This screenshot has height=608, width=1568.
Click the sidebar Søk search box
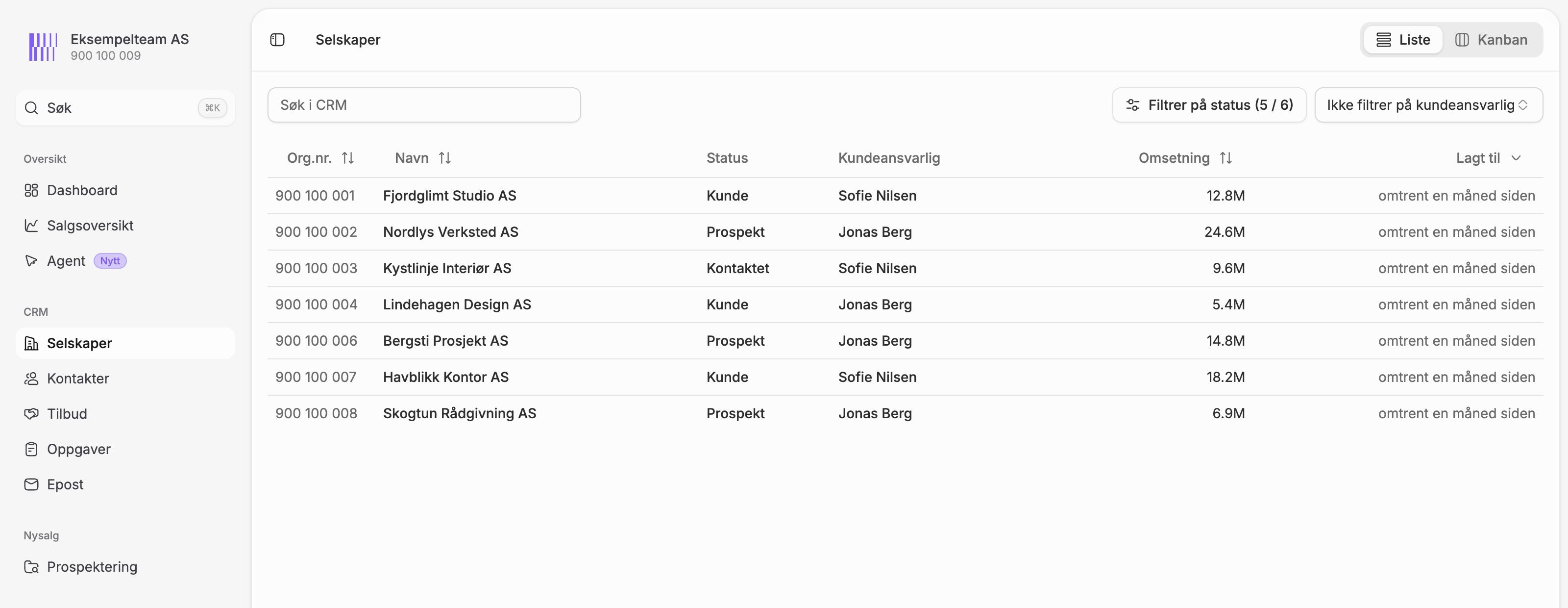(x=125, y=108)
